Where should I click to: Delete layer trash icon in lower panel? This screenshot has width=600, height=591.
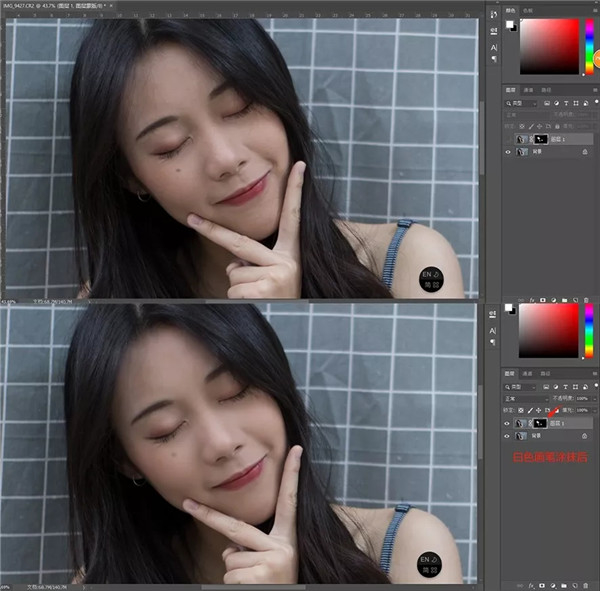[x=585, y=586]
